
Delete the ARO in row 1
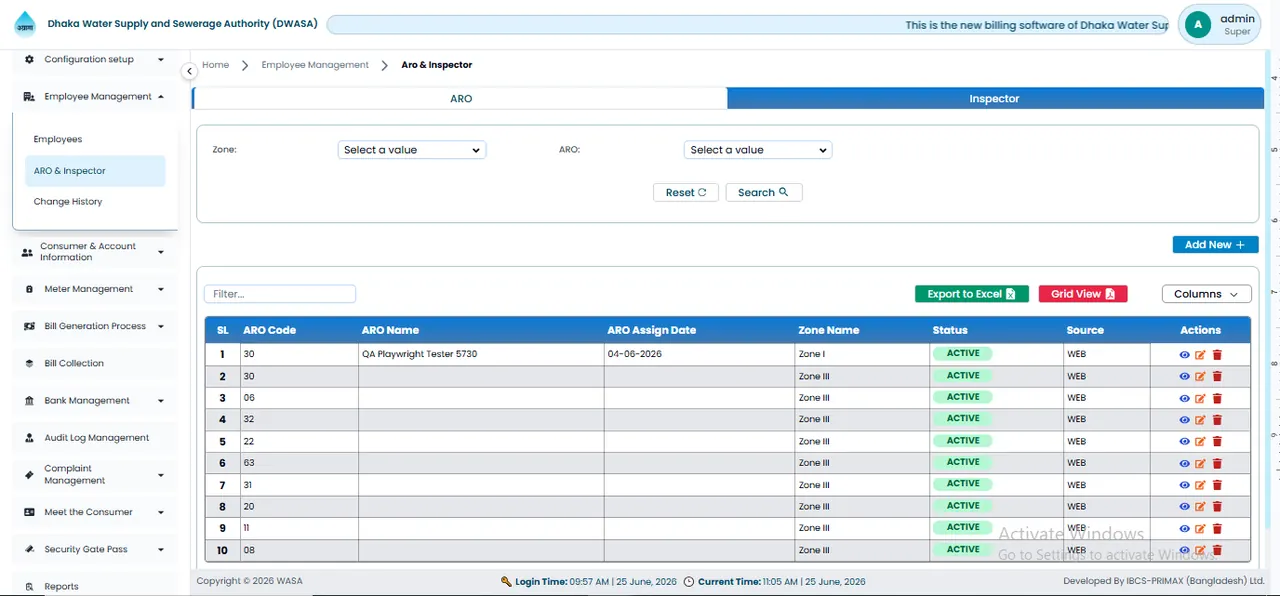(x=1217, y=355)
